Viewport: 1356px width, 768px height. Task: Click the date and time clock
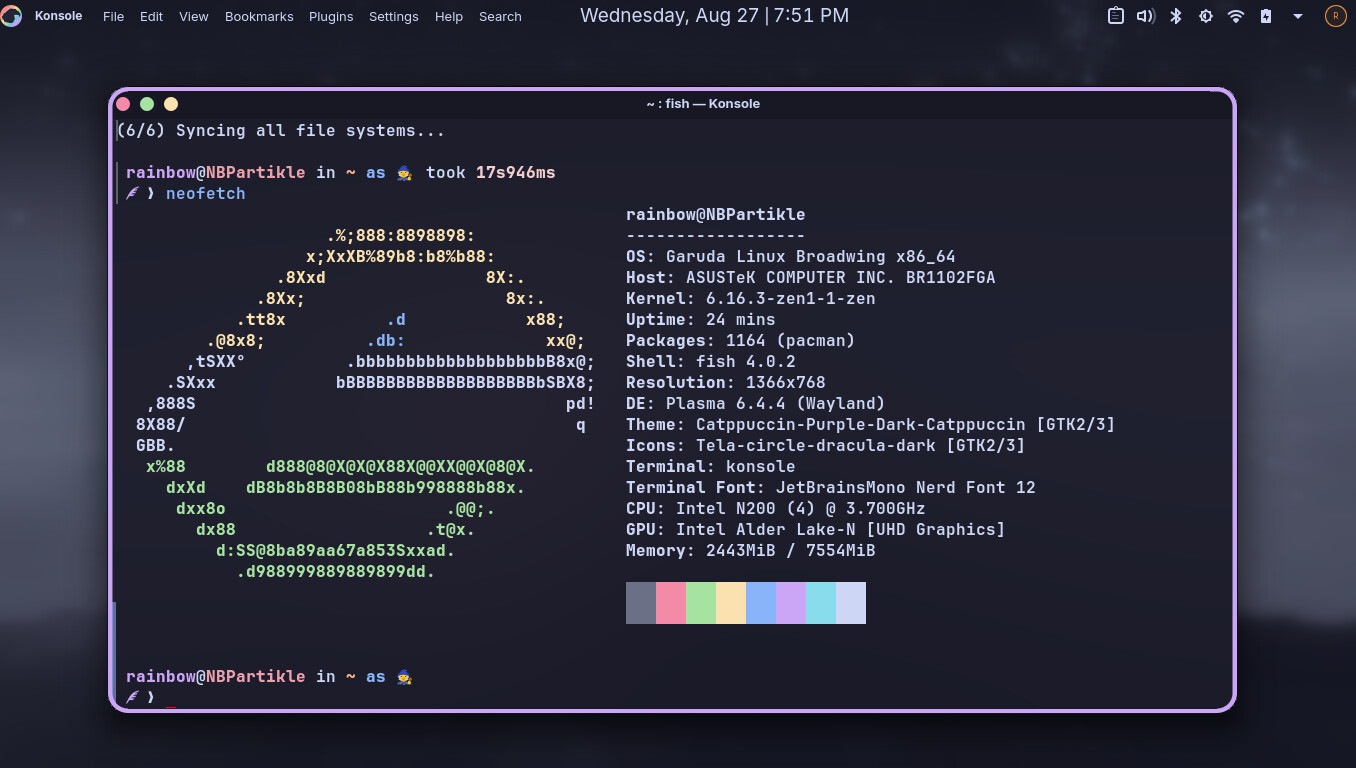[x=714, y=16]
